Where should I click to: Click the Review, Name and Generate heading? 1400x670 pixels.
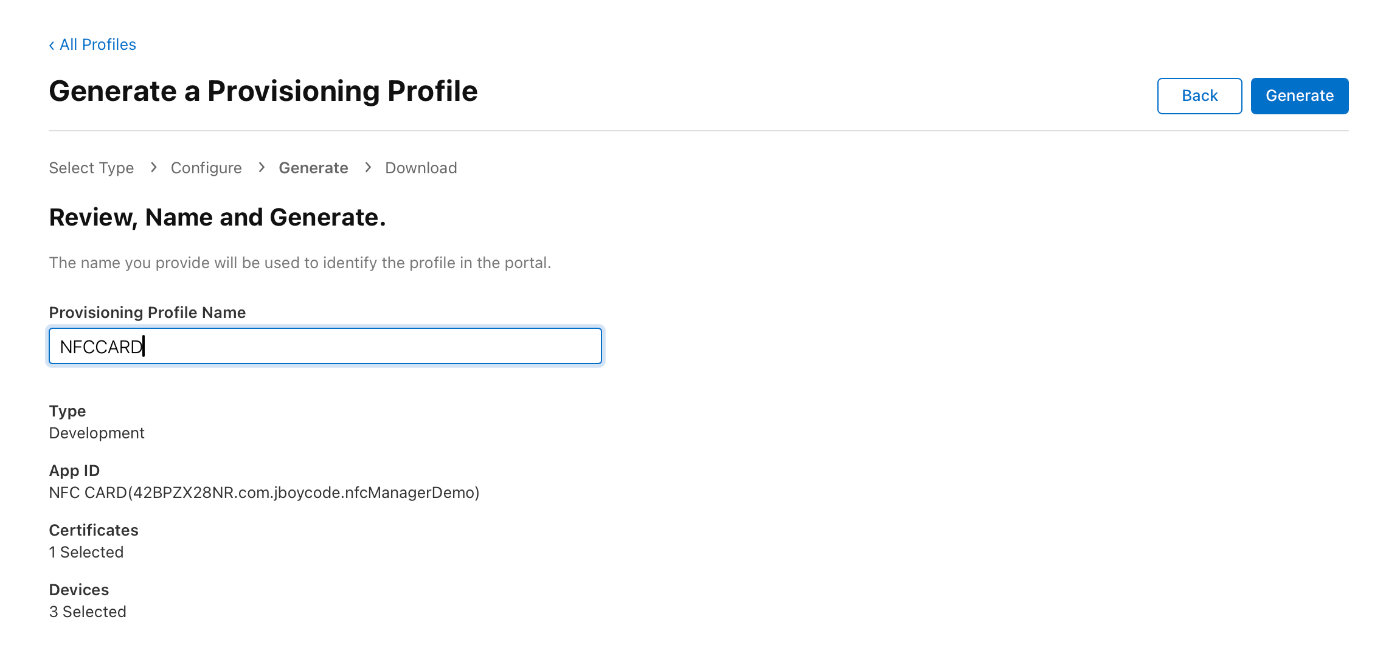point(217,217)
